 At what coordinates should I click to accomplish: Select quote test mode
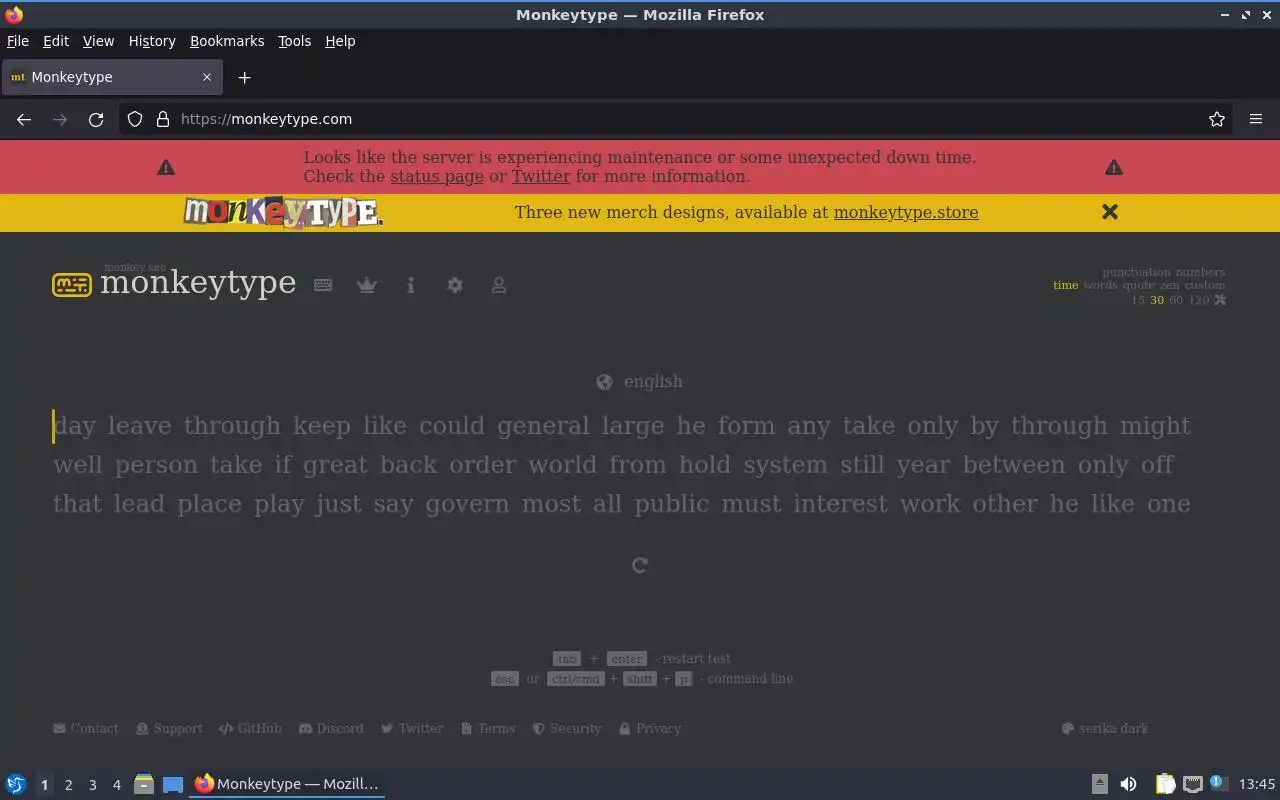(1138, 285)
